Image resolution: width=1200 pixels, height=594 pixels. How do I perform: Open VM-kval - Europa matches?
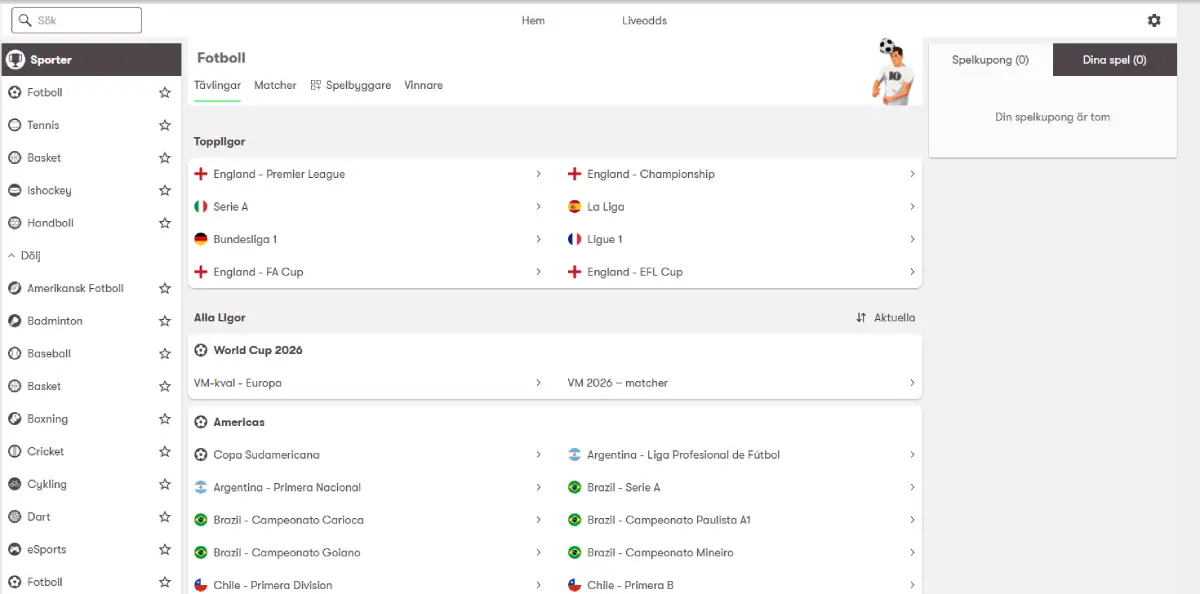pos(238,383)
